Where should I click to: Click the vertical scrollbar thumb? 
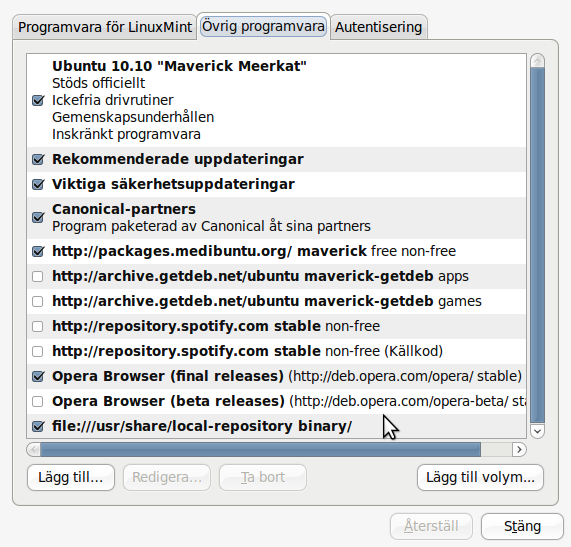[537, 246]
